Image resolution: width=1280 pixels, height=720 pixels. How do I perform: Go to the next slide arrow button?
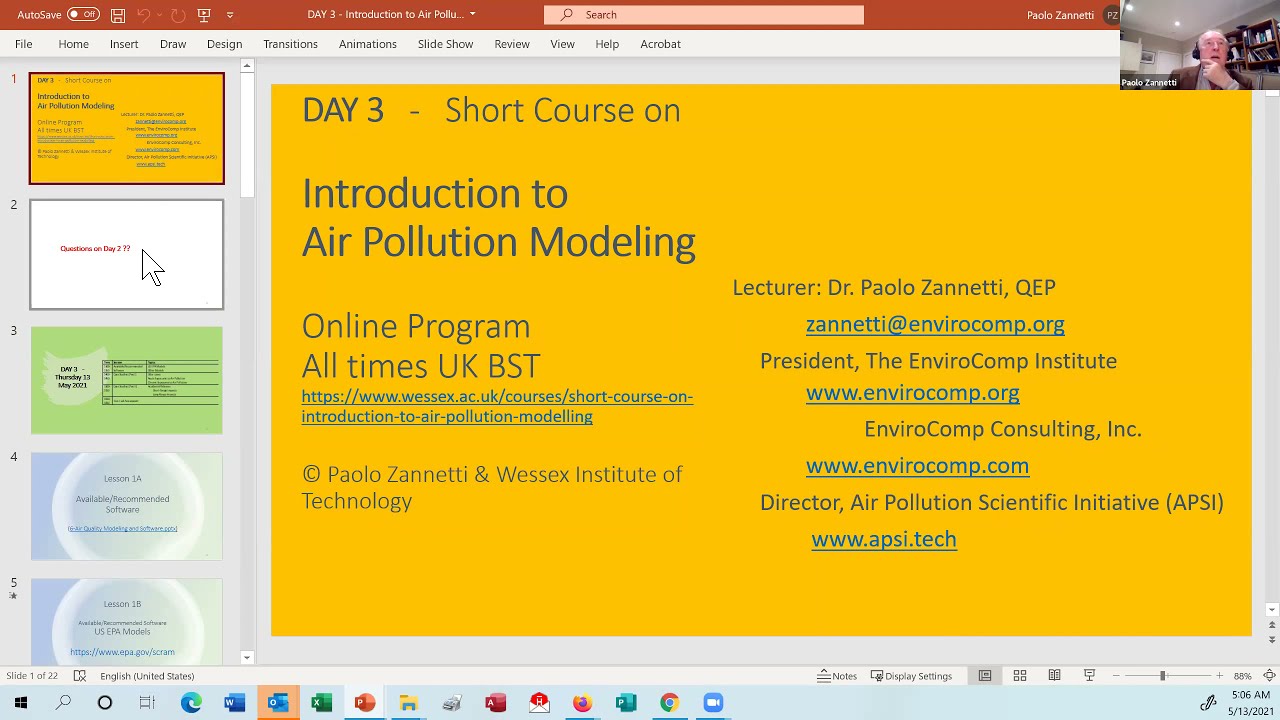coord(1272,640)
